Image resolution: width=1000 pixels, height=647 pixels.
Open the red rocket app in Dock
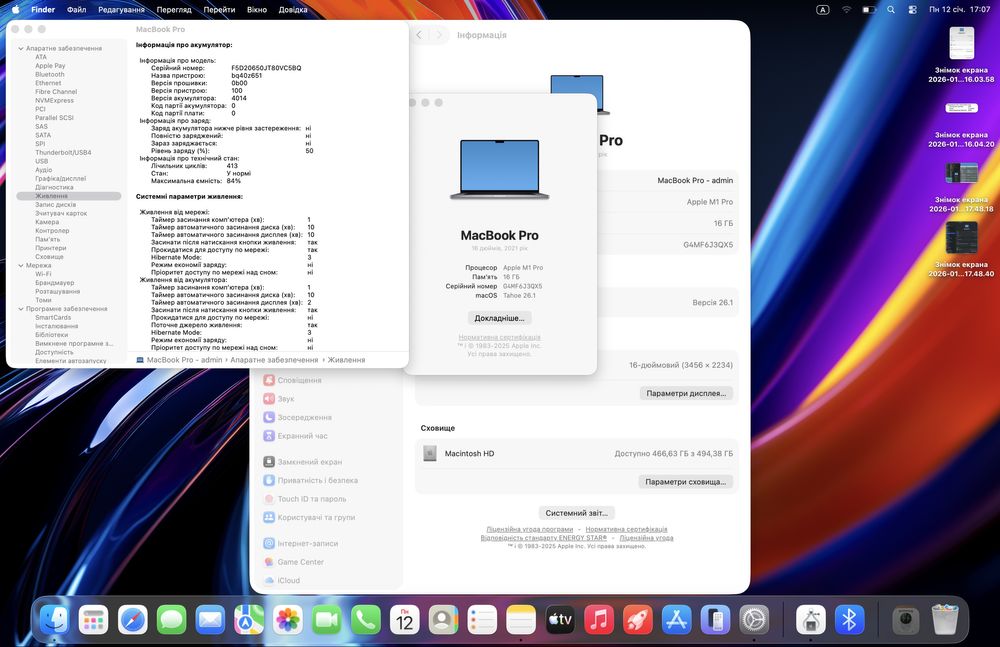click(x=638, y=619)
